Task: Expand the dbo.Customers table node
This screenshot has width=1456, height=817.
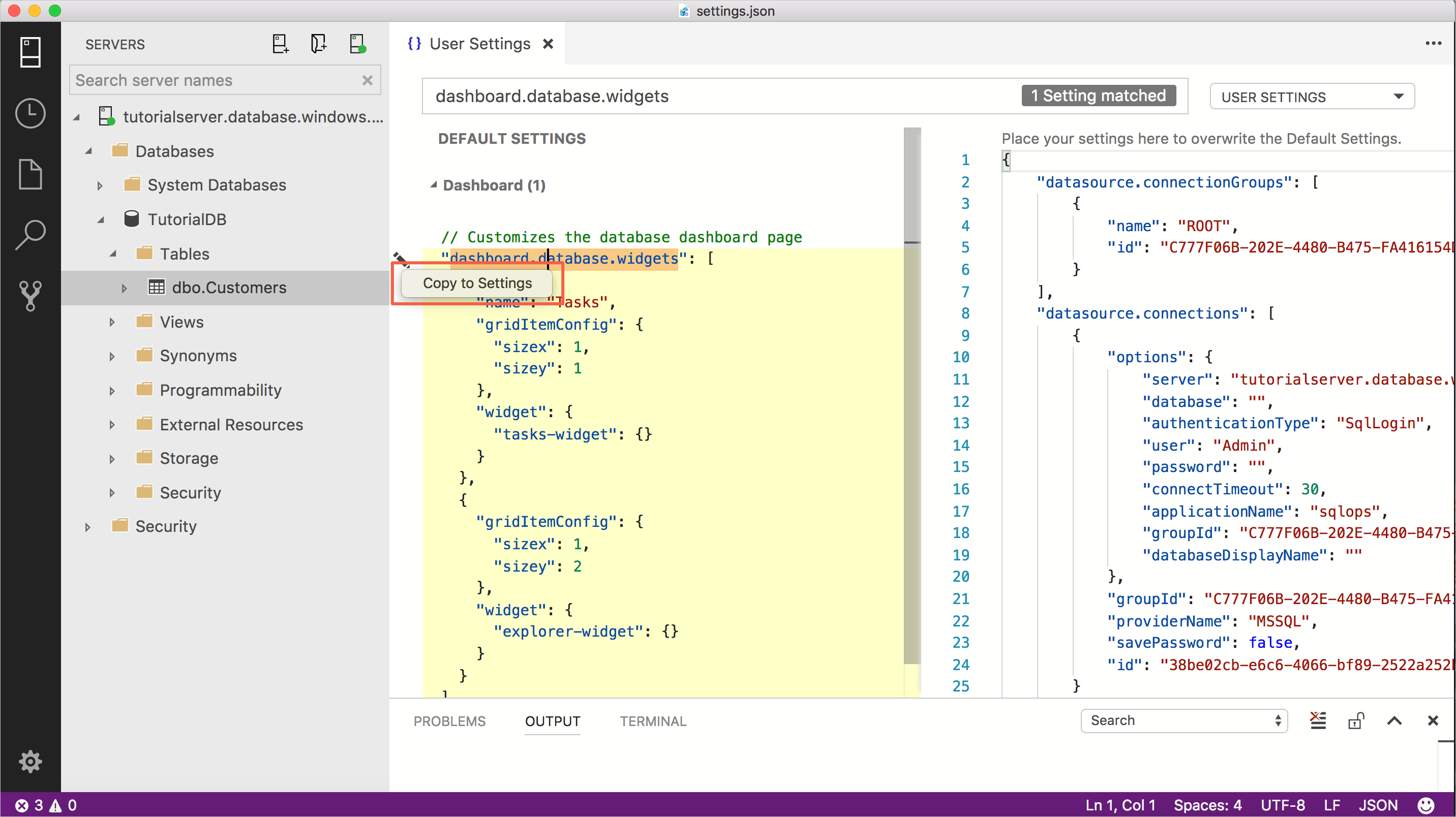Action: point(124,288)
